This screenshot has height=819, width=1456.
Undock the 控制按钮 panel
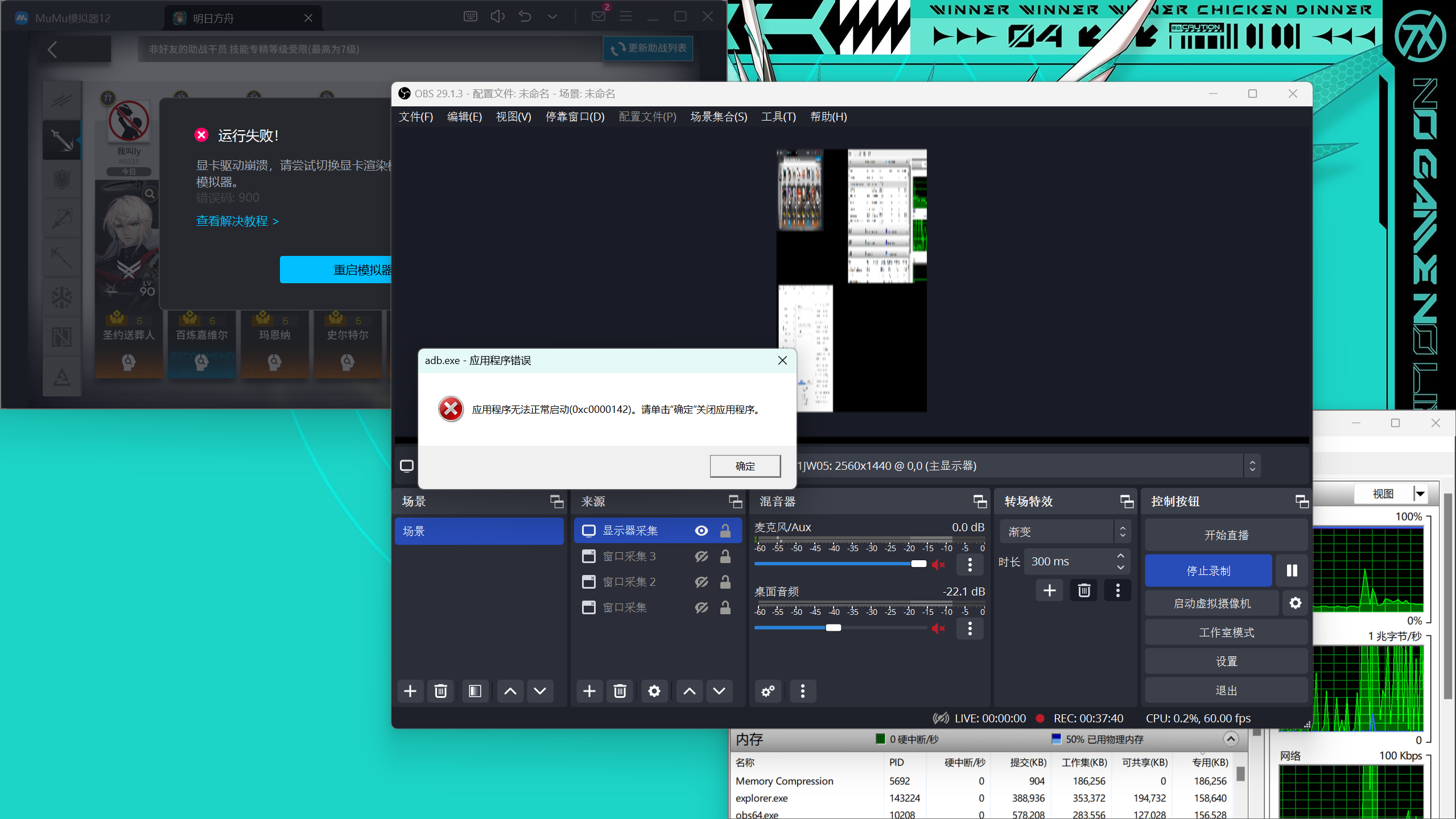click(1302, 501)
